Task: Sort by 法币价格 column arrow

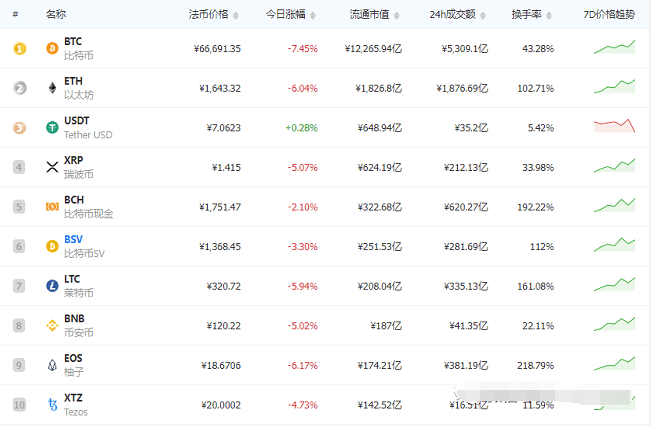Action: click(x=236, y=16)
